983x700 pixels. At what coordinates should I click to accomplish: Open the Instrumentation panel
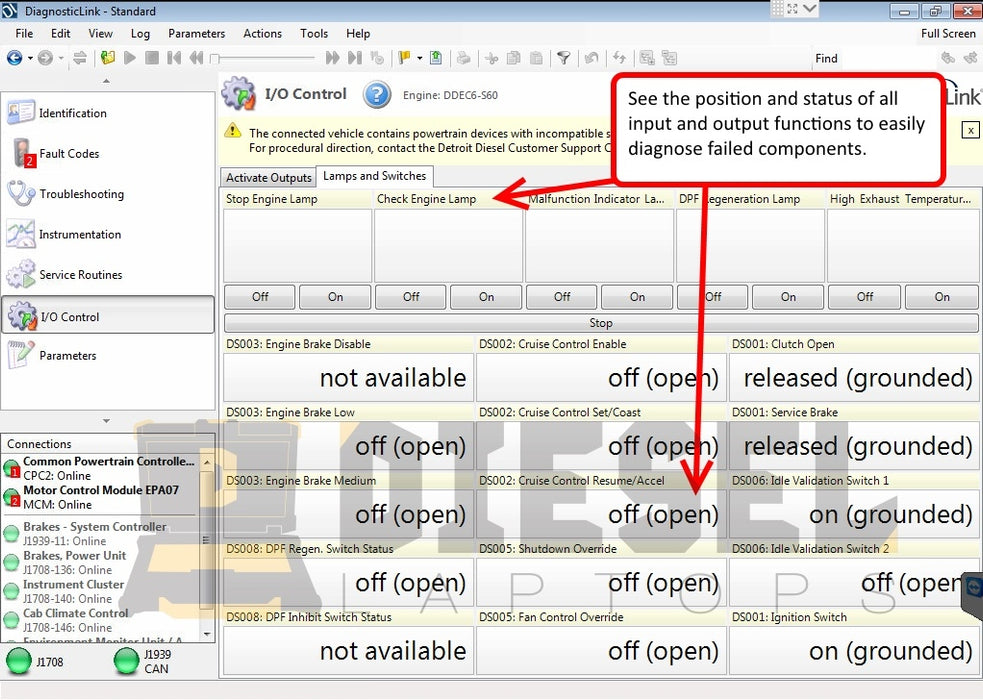(x=108, y=234)
